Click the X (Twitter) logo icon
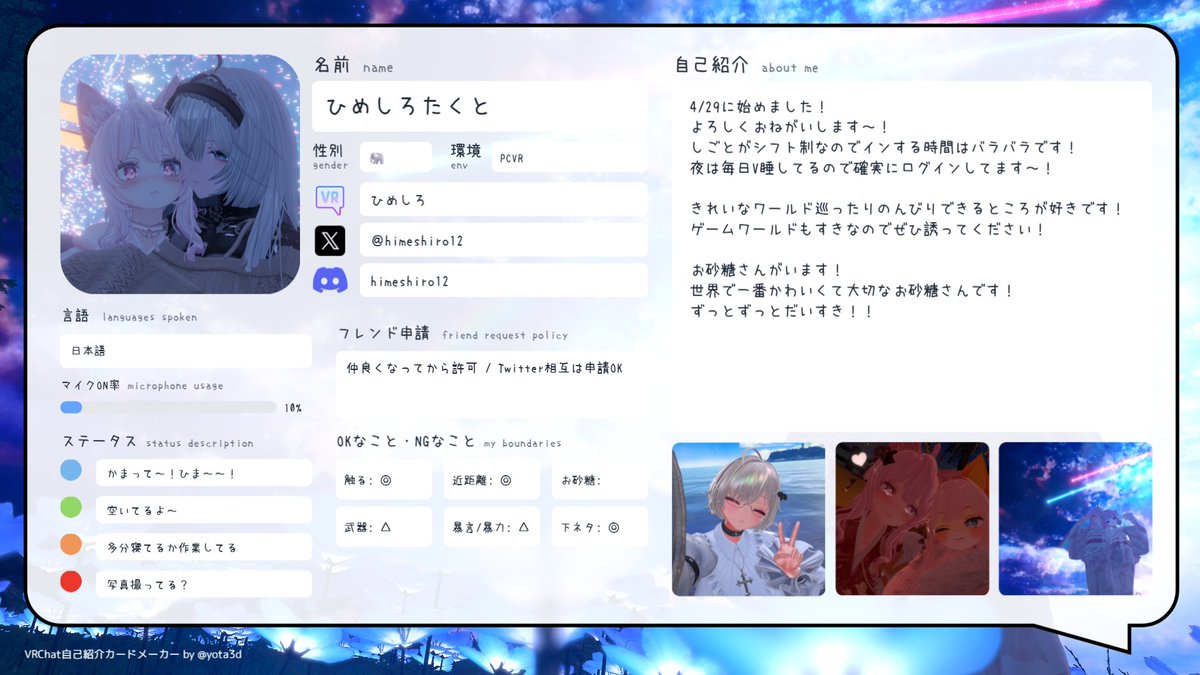 330,240
